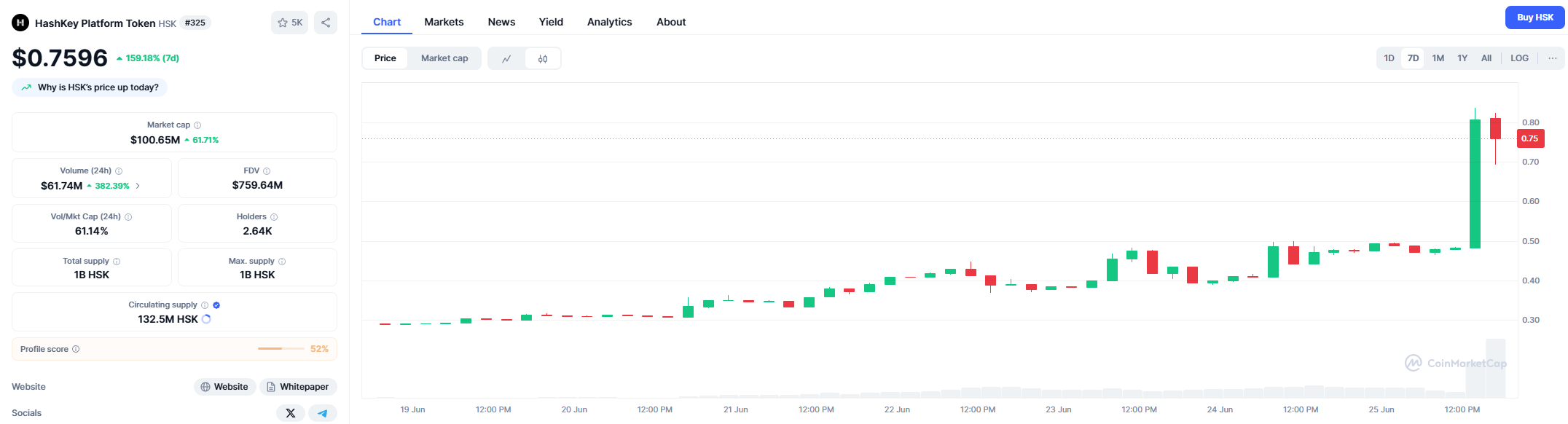
Task: Click Circulating supply verified badge
Action: click(x=216, y=305)
